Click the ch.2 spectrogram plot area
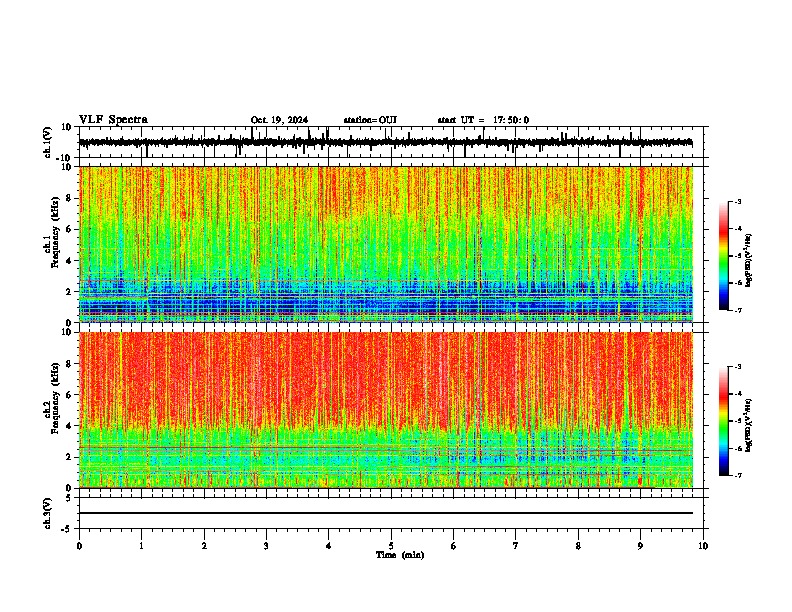Viewport: 792px width, 612px height. point(386,410)
